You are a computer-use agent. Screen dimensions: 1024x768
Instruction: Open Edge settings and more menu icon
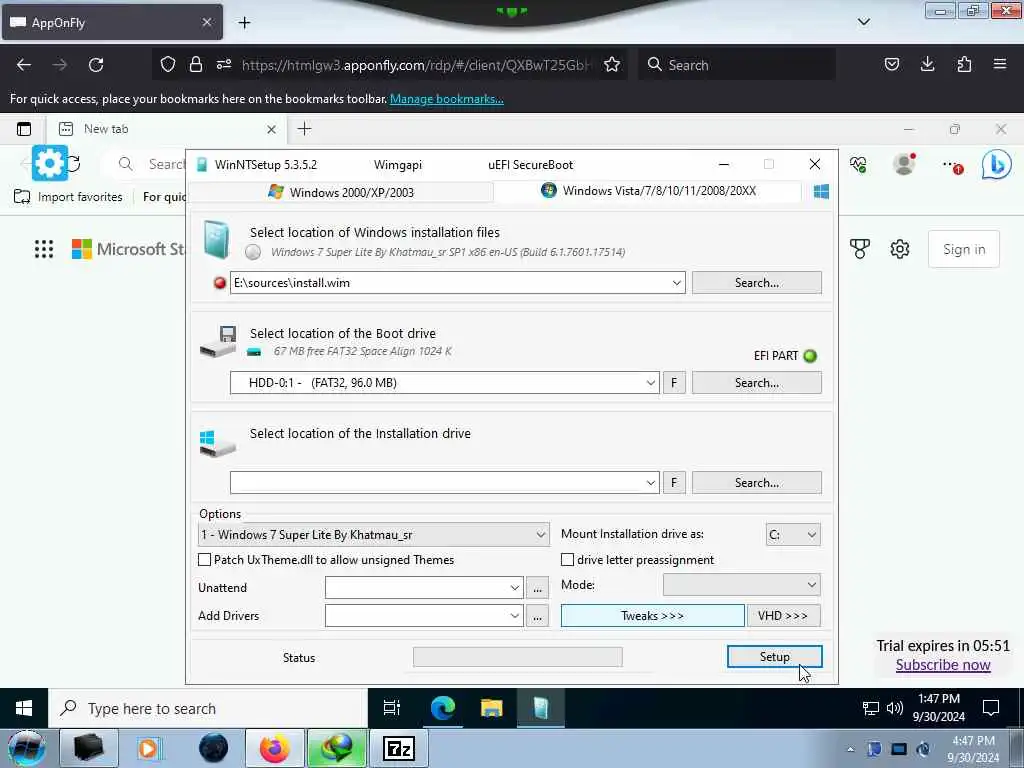click(x=952, y=166)
